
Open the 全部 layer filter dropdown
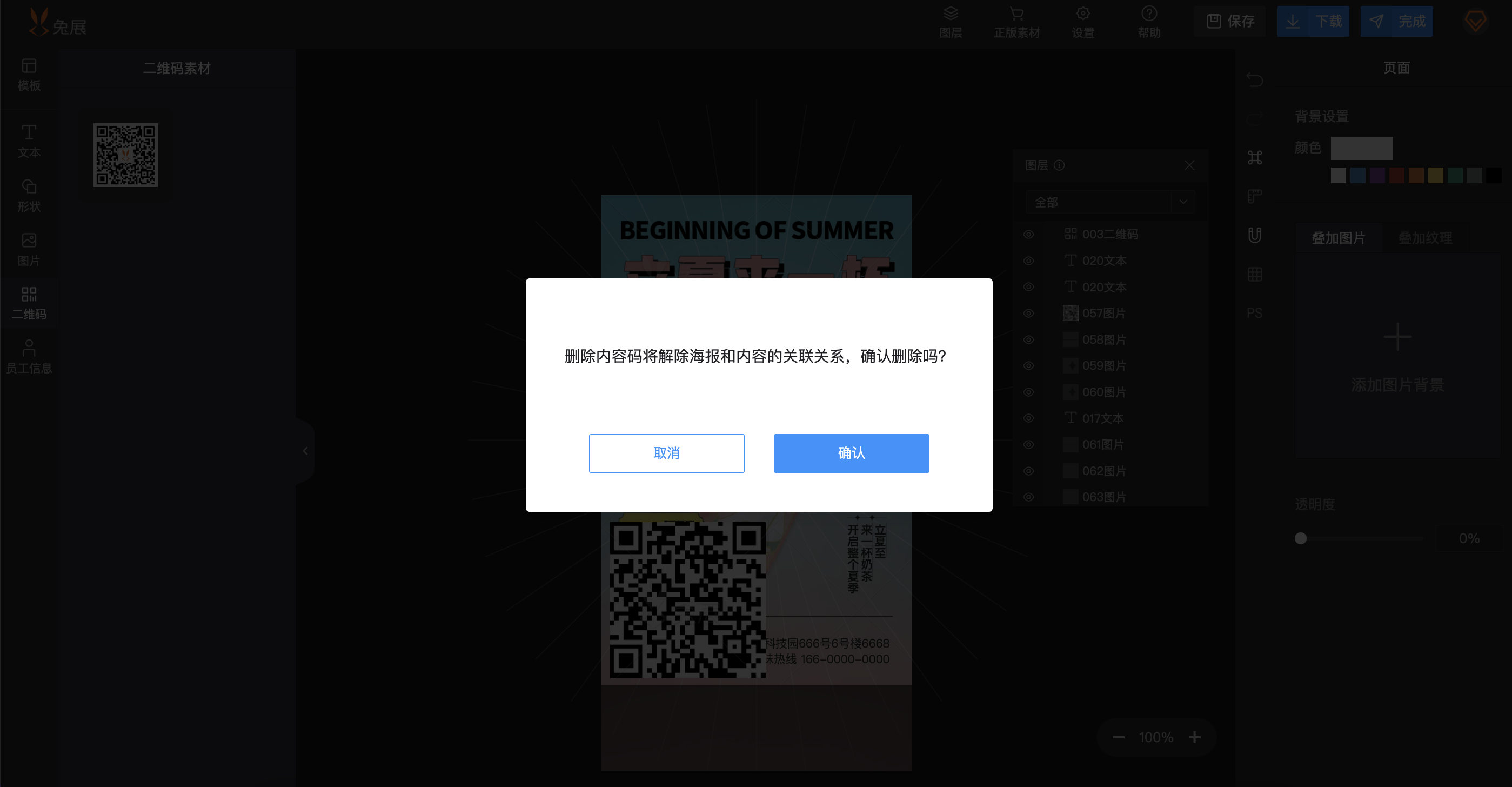(1110, 202)
